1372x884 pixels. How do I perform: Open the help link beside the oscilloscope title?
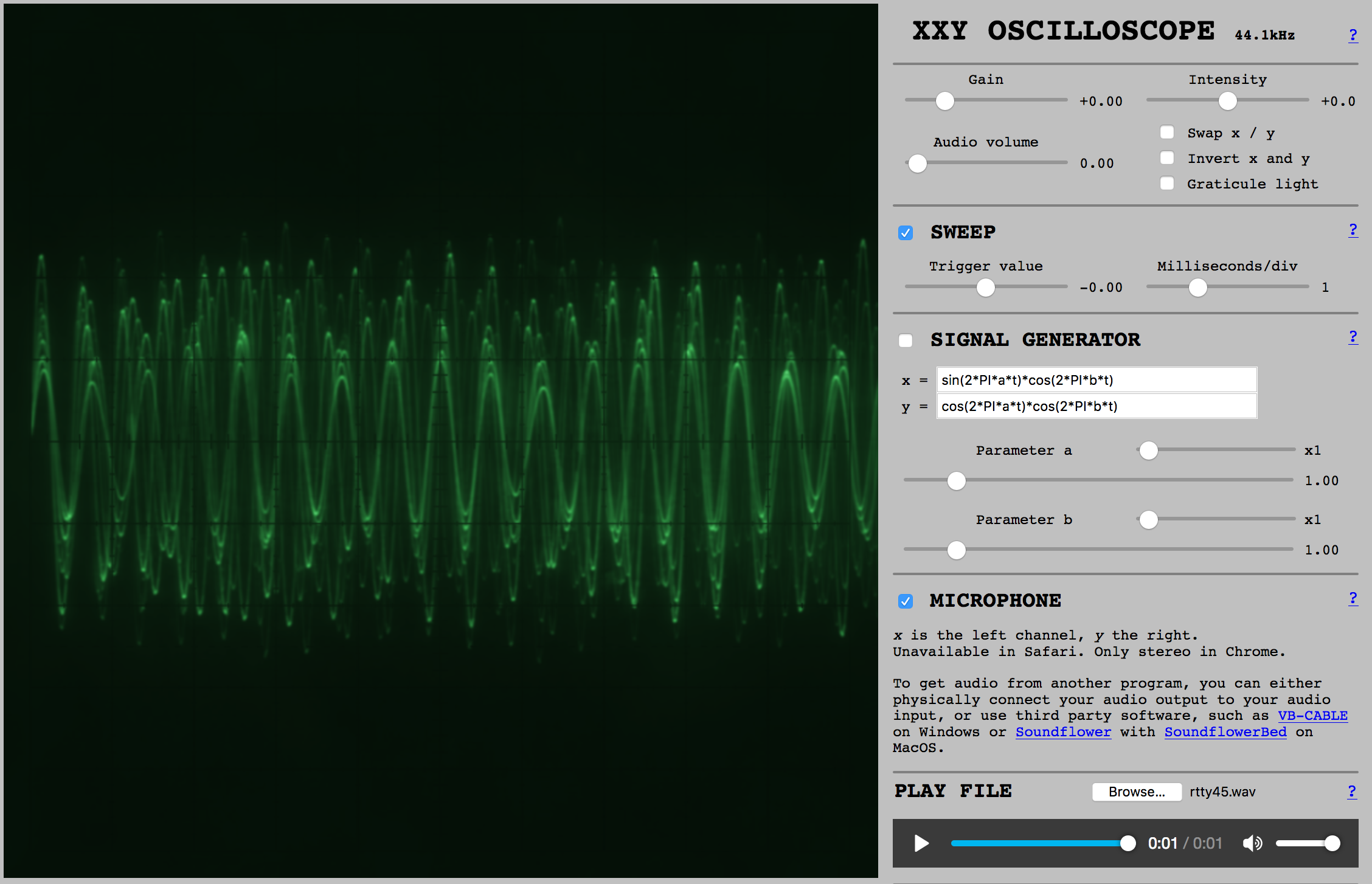coord(1353,36)
